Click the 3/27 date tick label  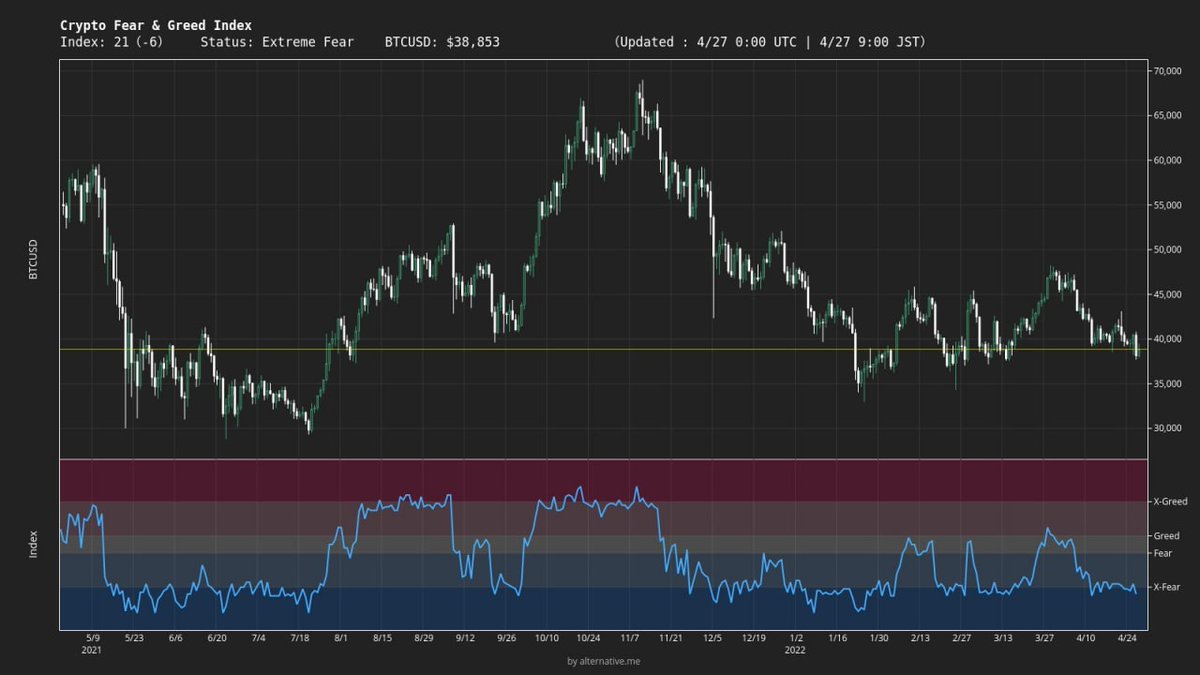coord(1044,637)
